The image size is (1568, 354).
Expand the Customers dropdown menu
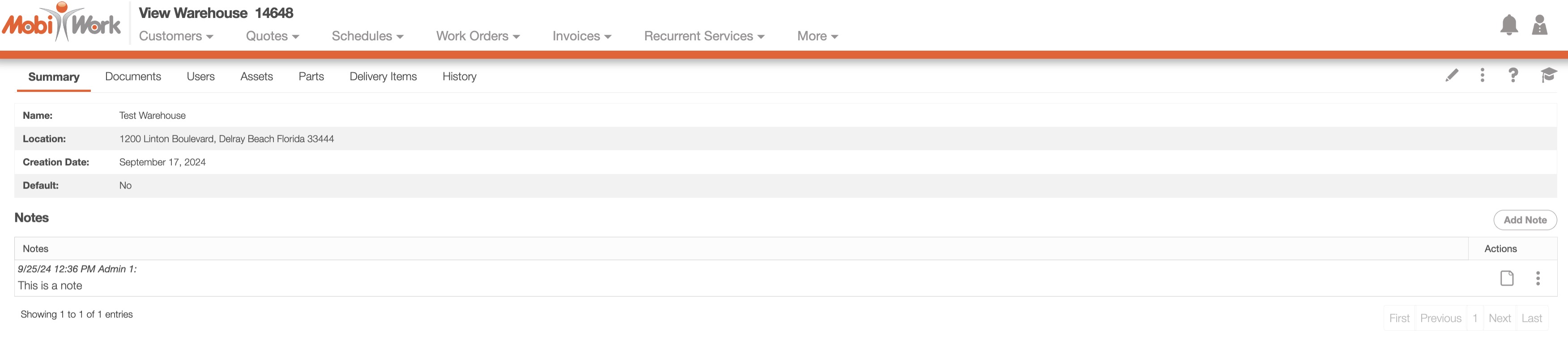click(176, 36)
